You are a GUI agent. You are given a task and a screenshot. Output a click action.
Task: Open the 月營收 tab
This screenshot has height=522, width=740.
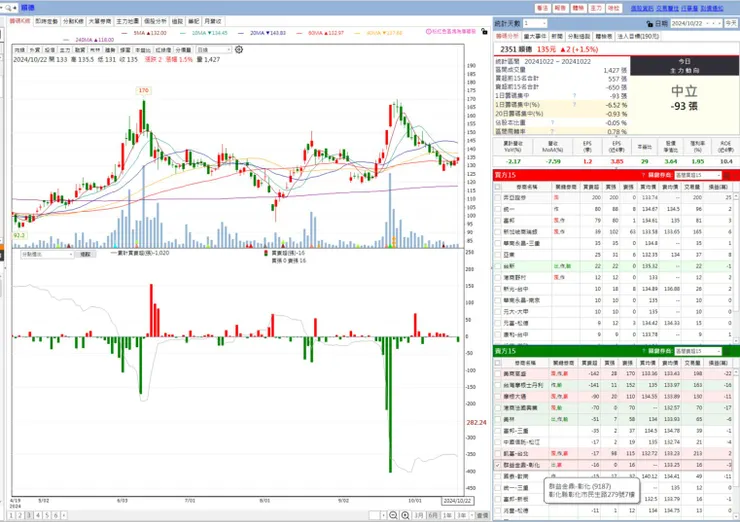tap(212, 21)
